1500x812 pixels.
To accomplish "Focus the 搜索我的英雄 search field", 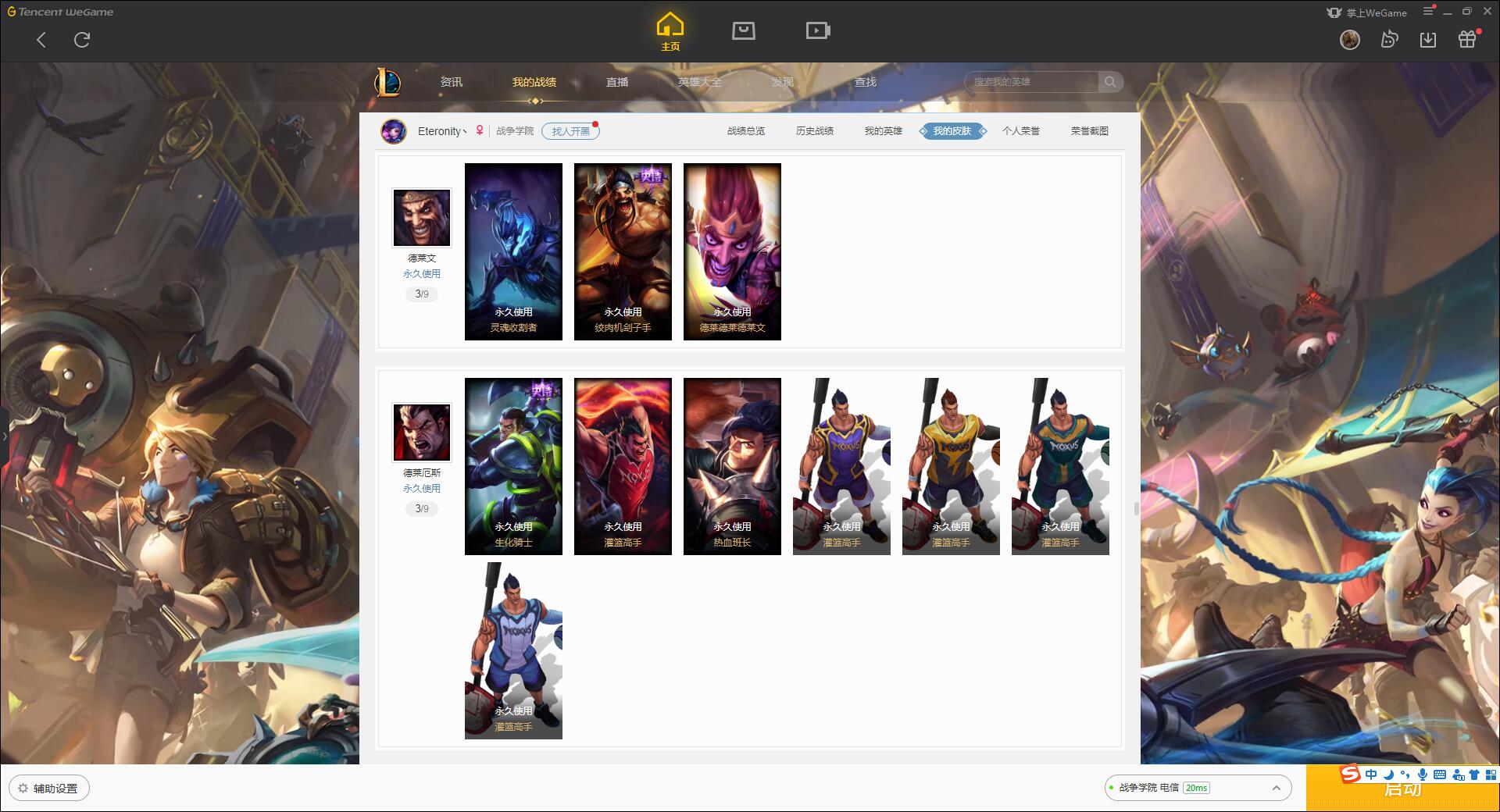I will pyautogui.click(x=1031, y=82).
